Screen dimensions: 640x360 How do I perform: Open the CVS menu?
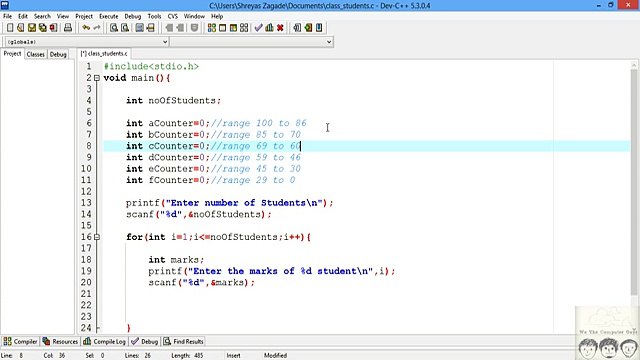point(173,16)
